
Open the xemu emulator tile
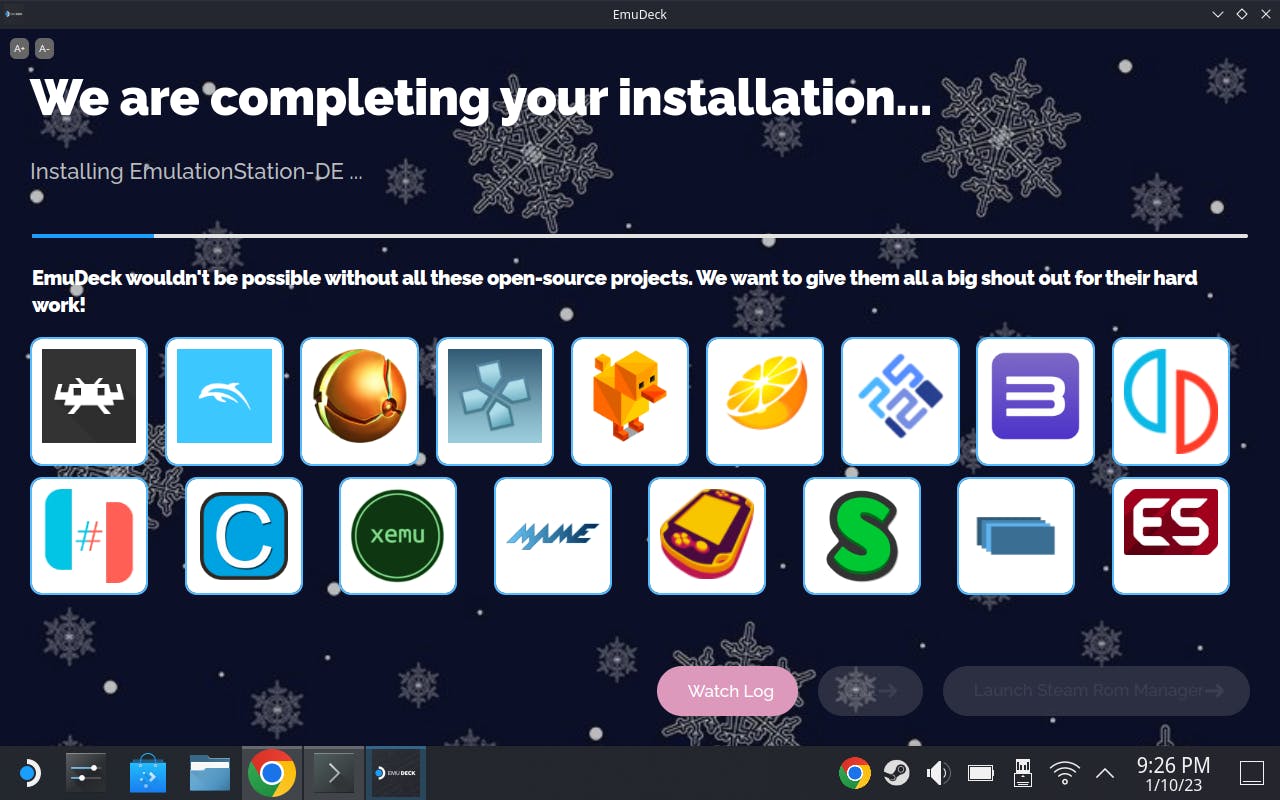[398, 536]
